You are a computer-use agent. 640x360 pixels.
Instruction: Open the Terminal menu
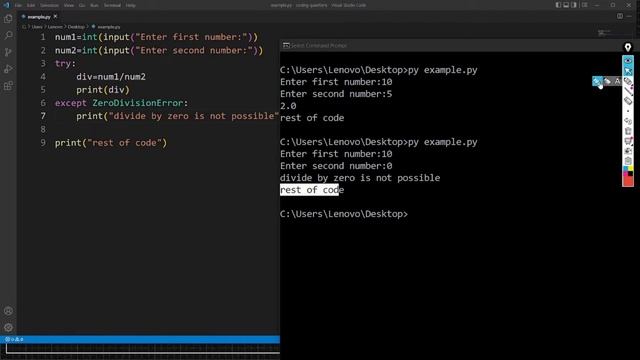(x=112, y=5)
